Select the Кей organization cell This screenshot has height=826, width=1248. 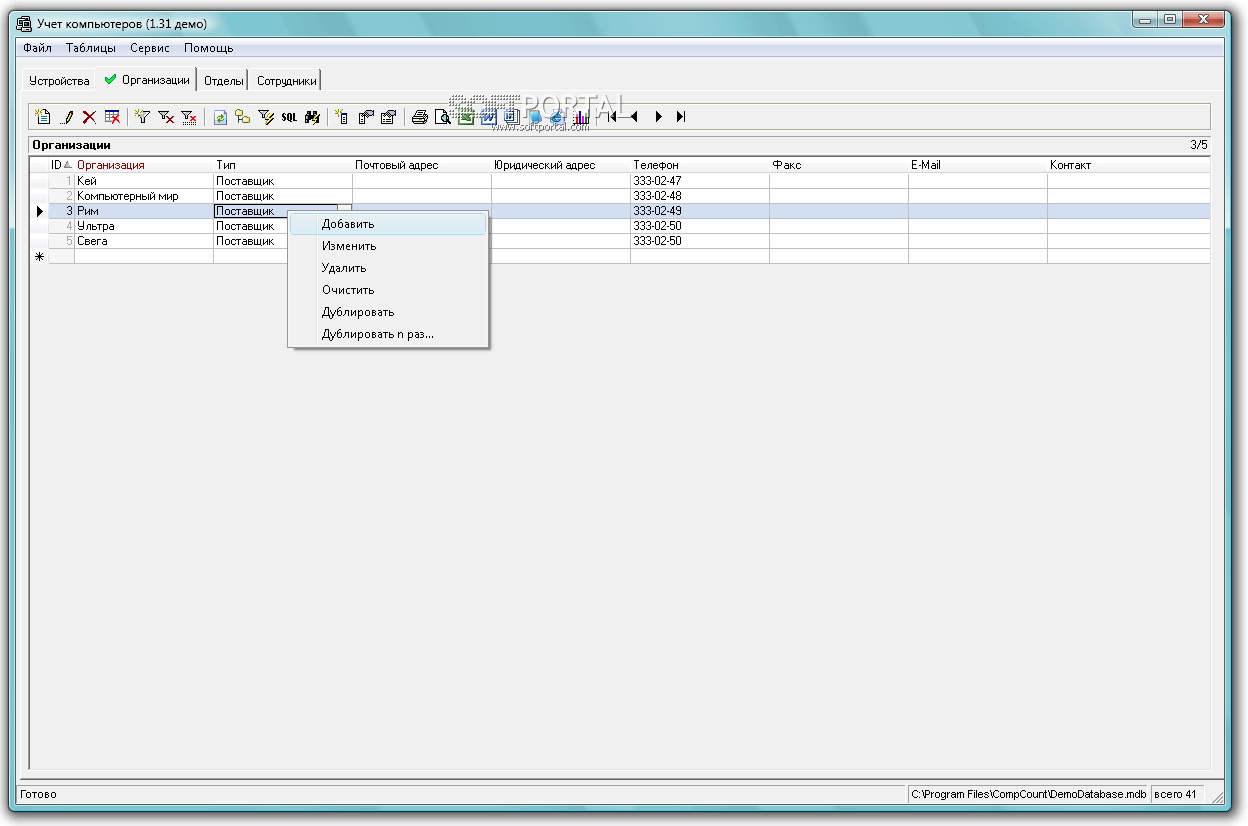click(x=144, y=181)
